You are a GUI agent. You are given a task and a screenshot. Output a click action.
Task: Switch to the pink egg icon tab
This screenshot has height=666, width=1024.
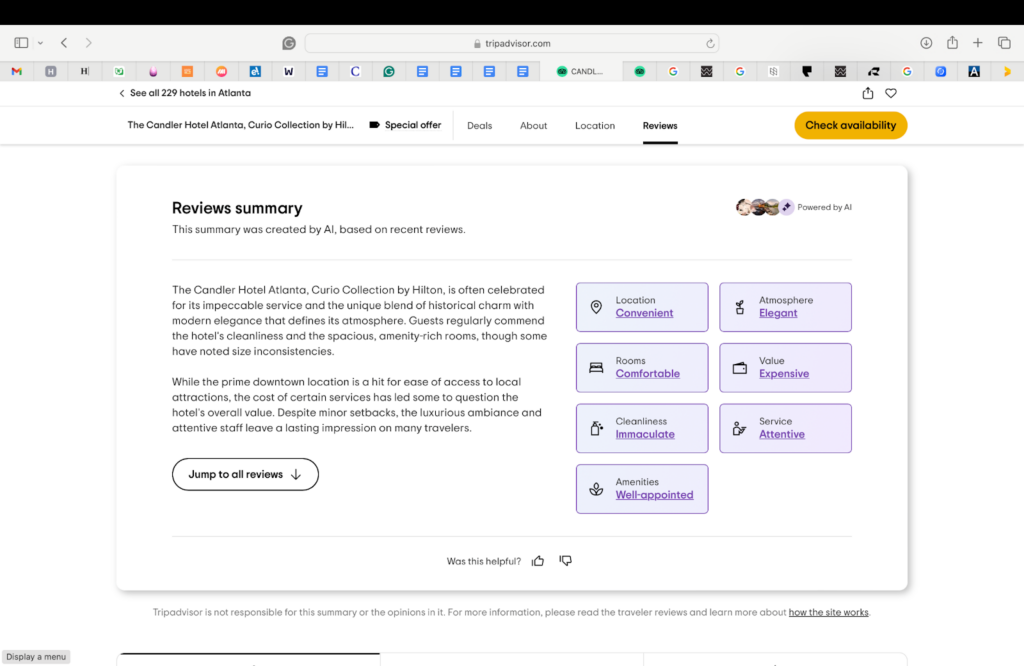[153, 71]
